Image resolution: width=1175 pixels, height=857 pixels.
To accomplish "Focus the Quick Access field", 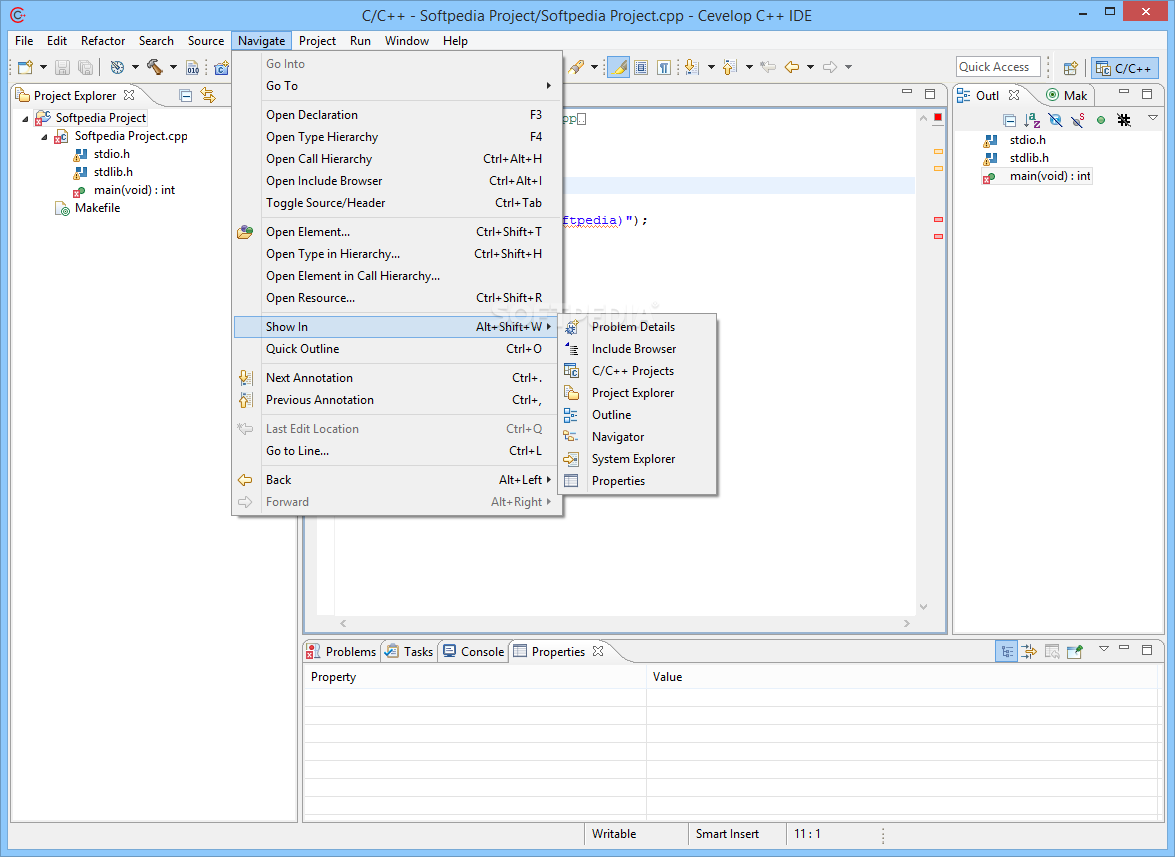I will (x=998, y=67).
